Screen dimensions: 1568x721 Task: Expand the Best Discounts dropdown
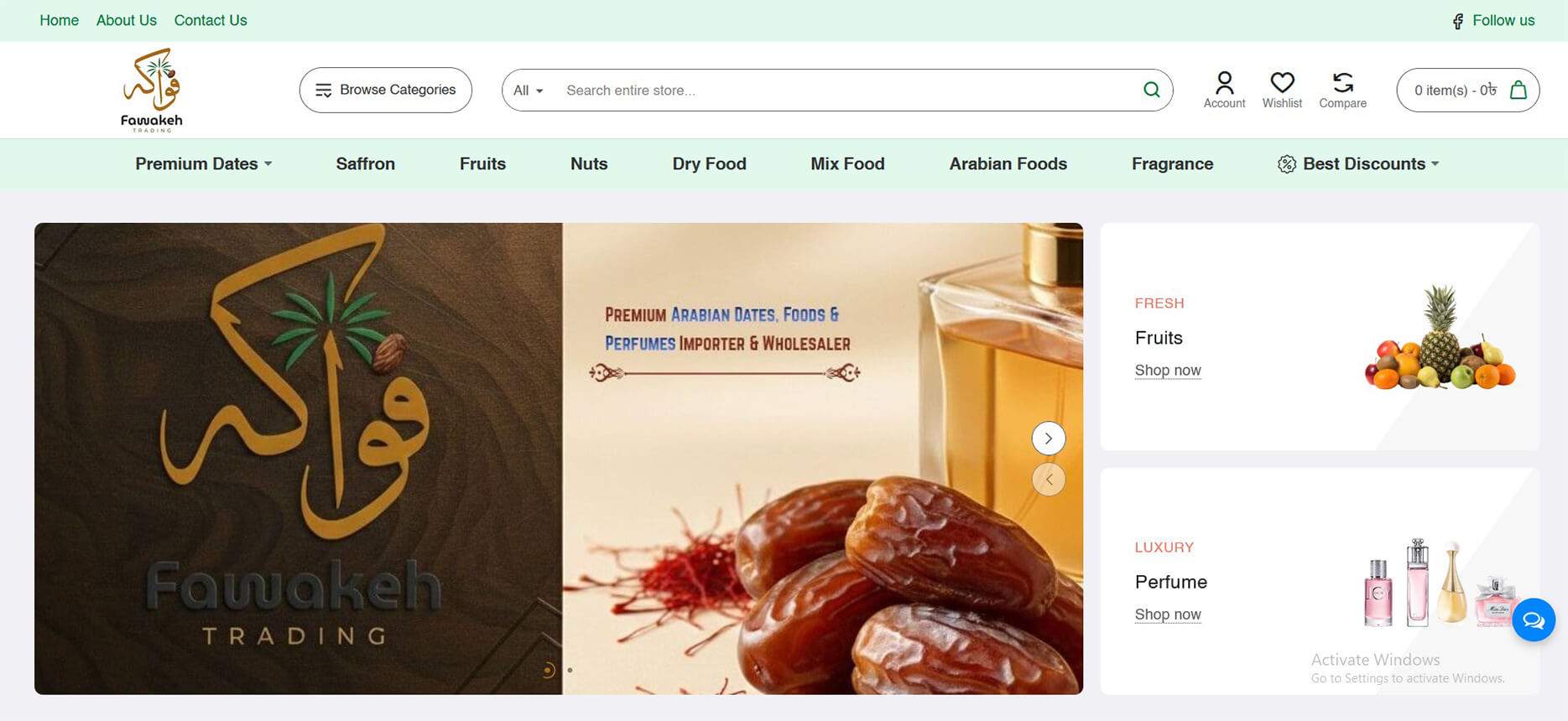pyautogui.click(x=1358, y=163)
